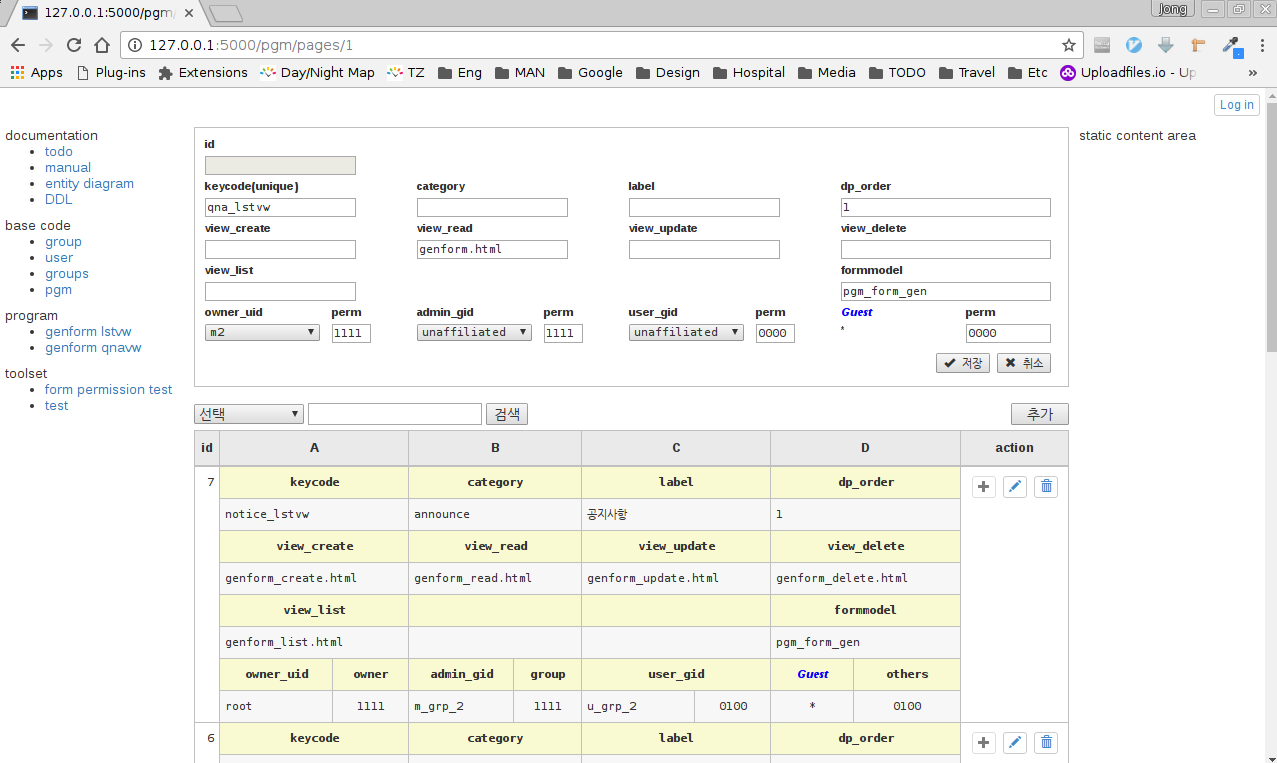
Task: Open the owner_uid dropdown showing m2
Action: 262,332
